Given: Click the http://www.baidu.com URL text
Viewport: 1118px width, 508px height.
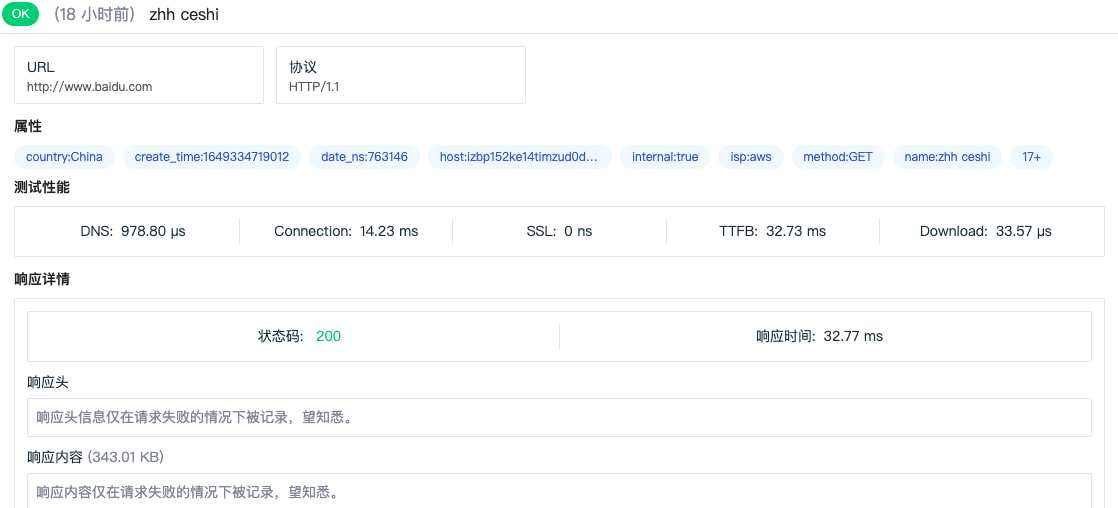Looking at the screenshot, I should 90,87.
